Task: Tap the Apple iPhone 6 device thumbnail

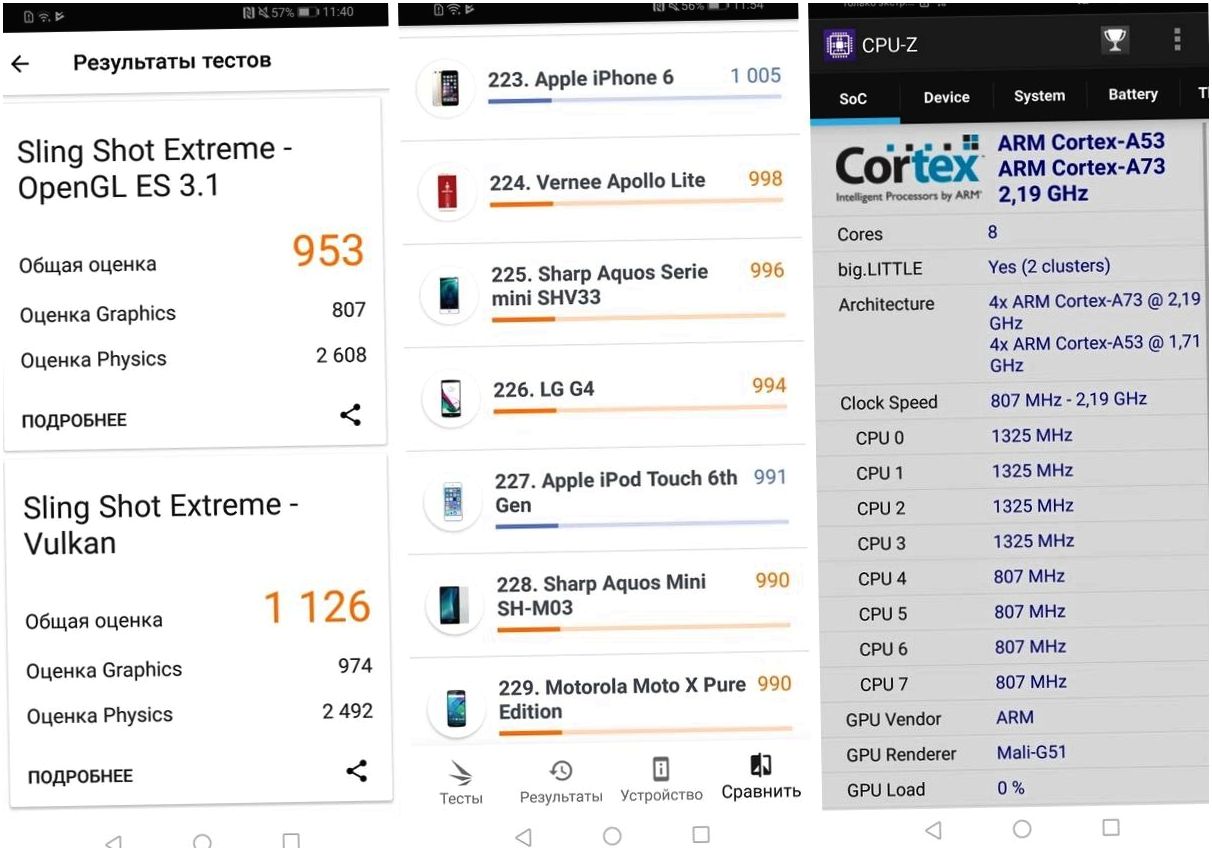Action: pos(446,89)
